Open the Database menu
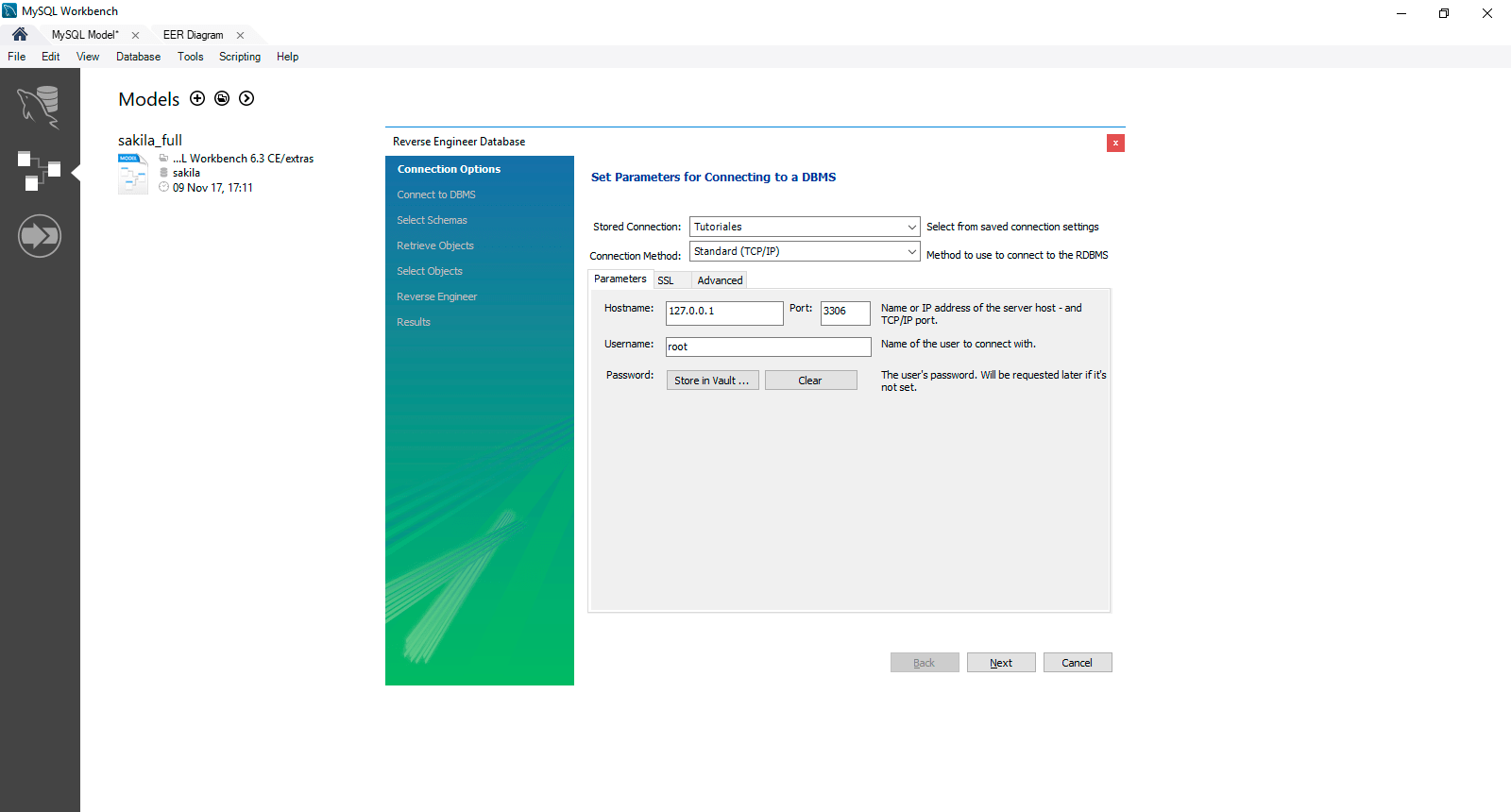Screen dimensions: 1511x812 pos(138,57)
